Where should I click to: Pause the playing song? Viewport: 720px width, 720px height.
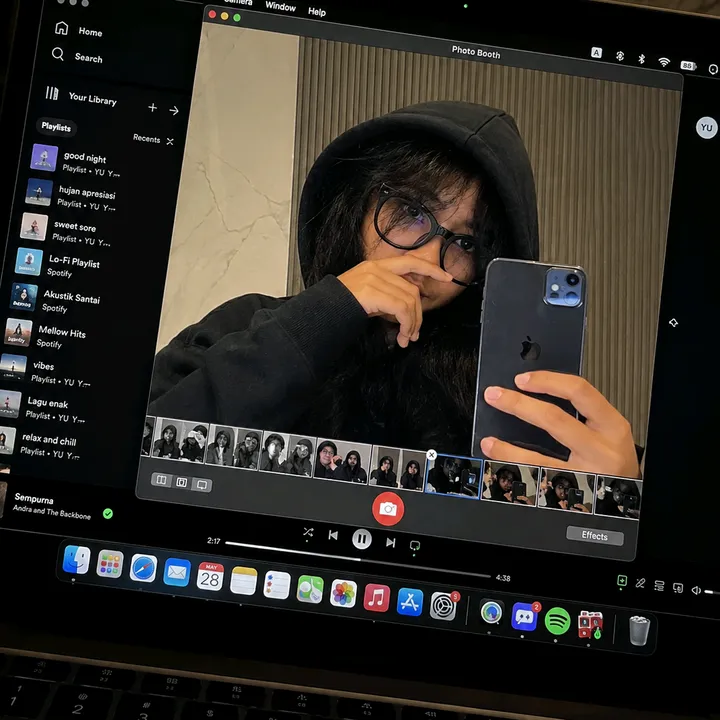(x=362, y=539)
